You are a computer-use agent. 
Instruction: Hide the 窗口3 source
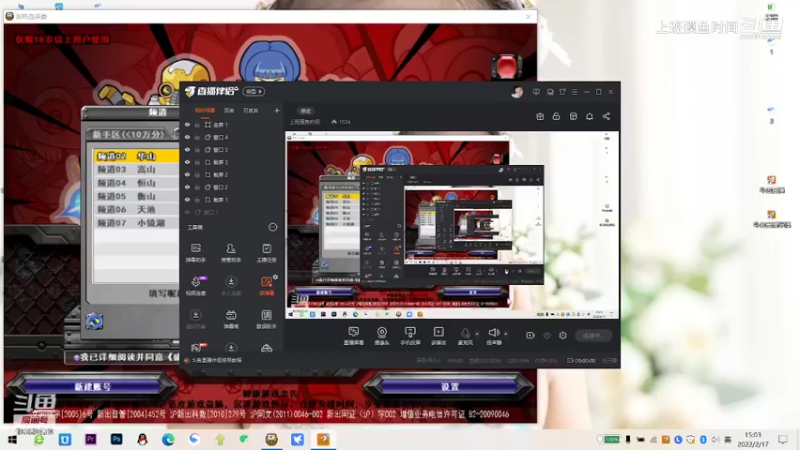pos(187,149)
